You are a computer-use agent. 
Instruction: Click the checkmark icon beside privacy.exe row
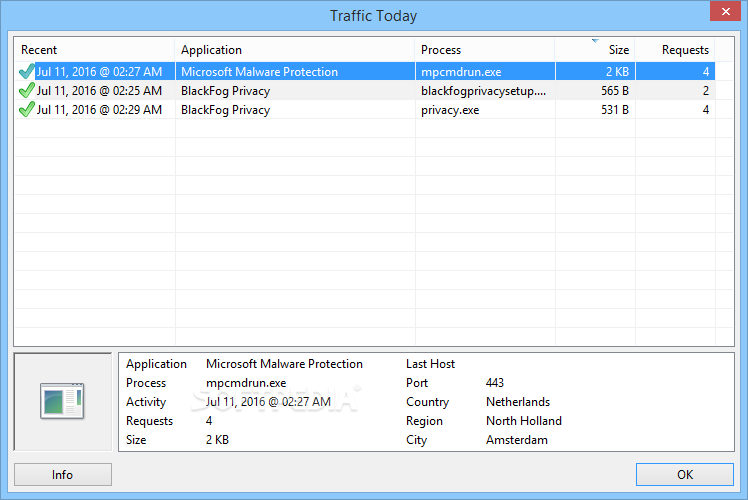(x=27, y=110)
